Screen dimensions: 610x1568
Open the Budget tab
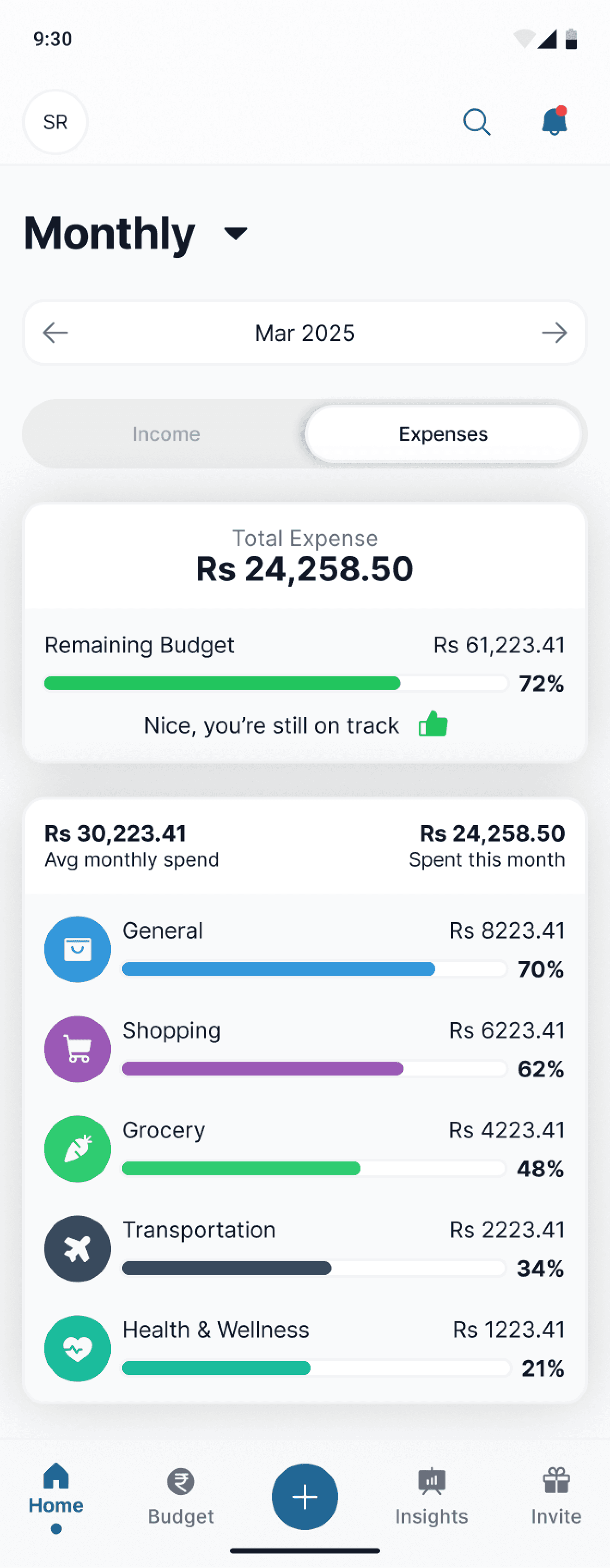[x=181, y=1496]
